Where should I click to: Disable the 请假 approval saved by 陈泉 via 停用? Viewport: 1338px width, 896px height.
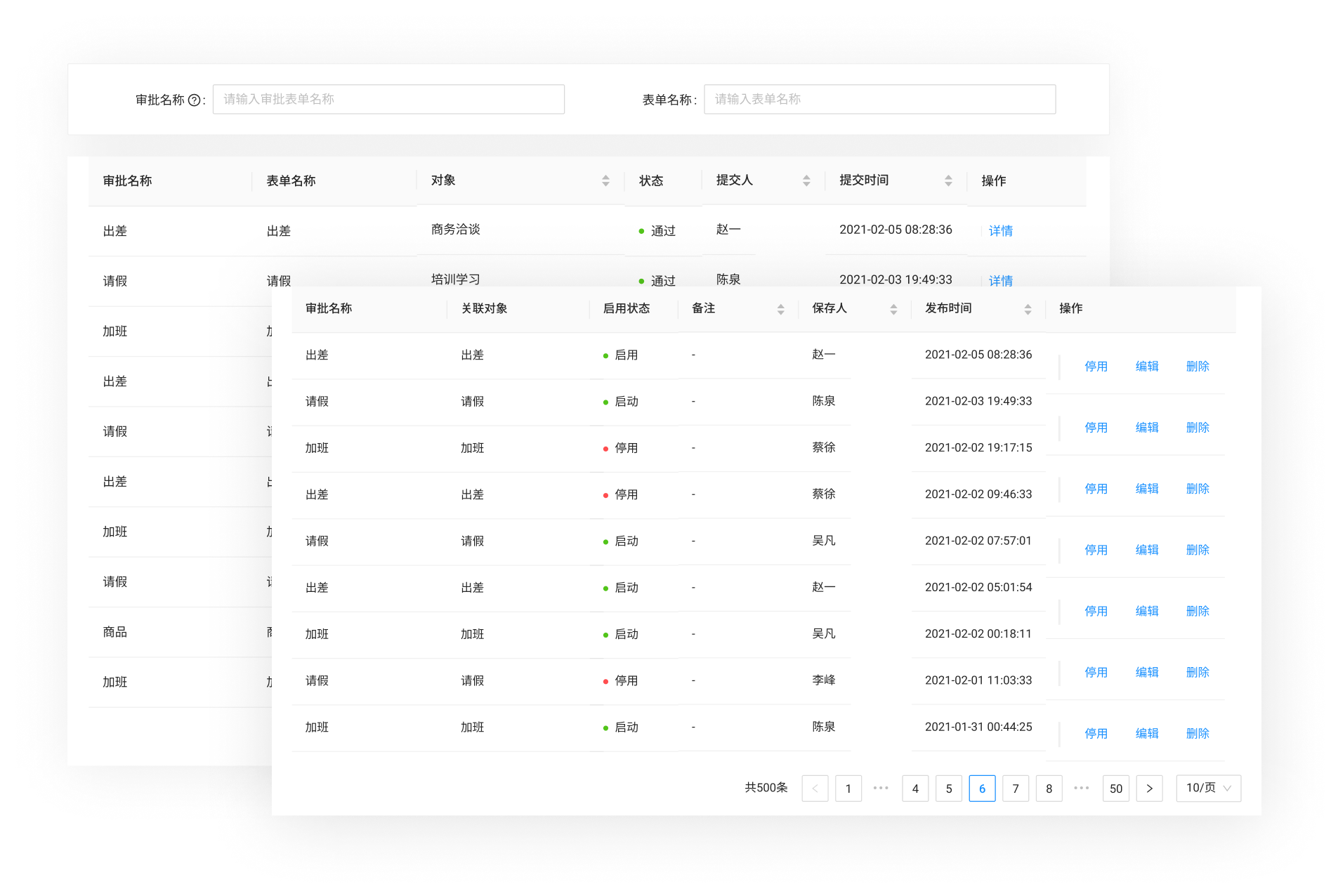1096,427
